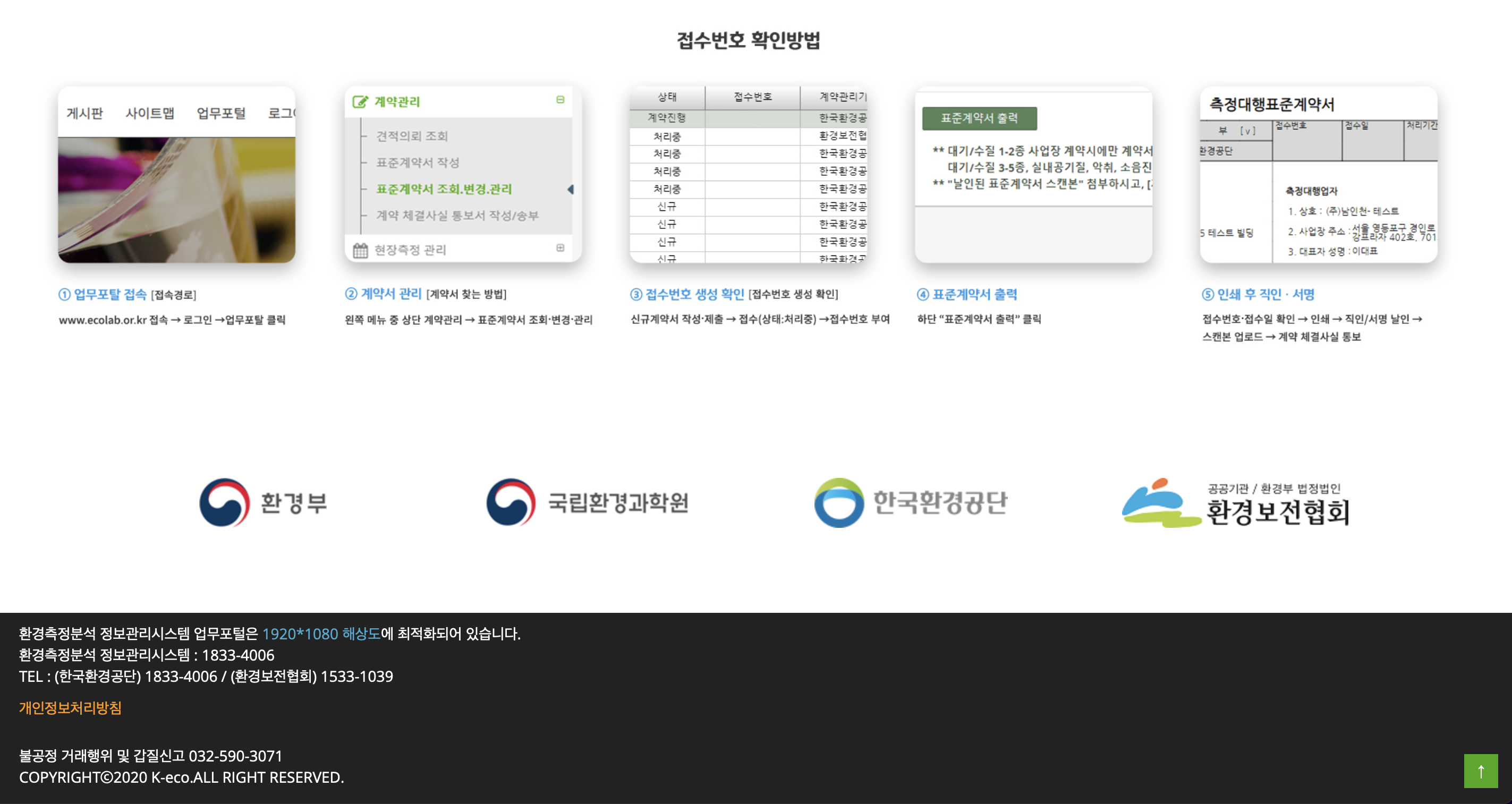Collapse the 계약관리 menu section
The width and height of the screenshot is (1512, 804).
click(x=560, y=100)
